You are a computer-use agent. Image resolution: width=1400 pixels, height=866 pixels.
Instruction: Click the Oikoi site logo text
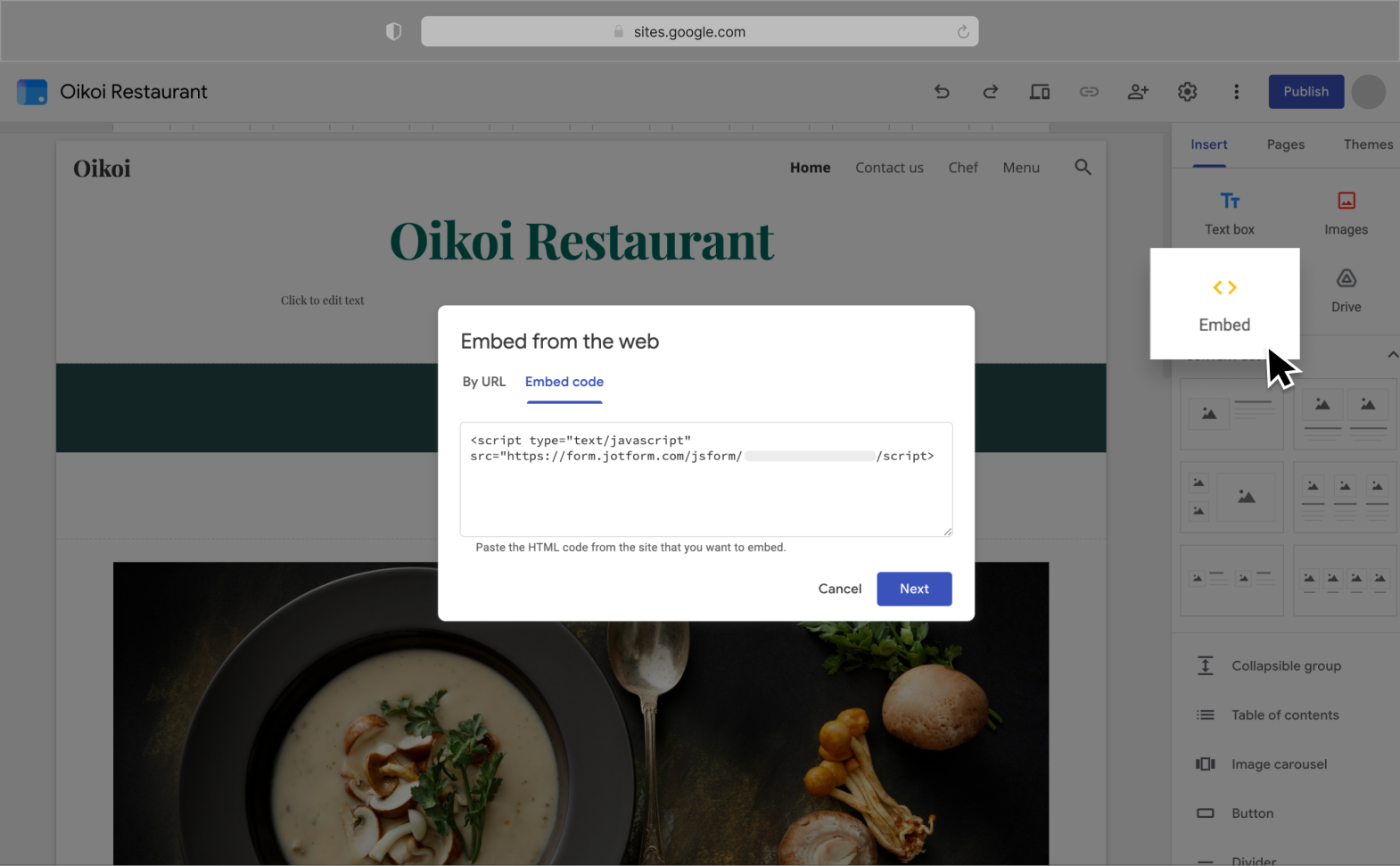tap(102, 169)
